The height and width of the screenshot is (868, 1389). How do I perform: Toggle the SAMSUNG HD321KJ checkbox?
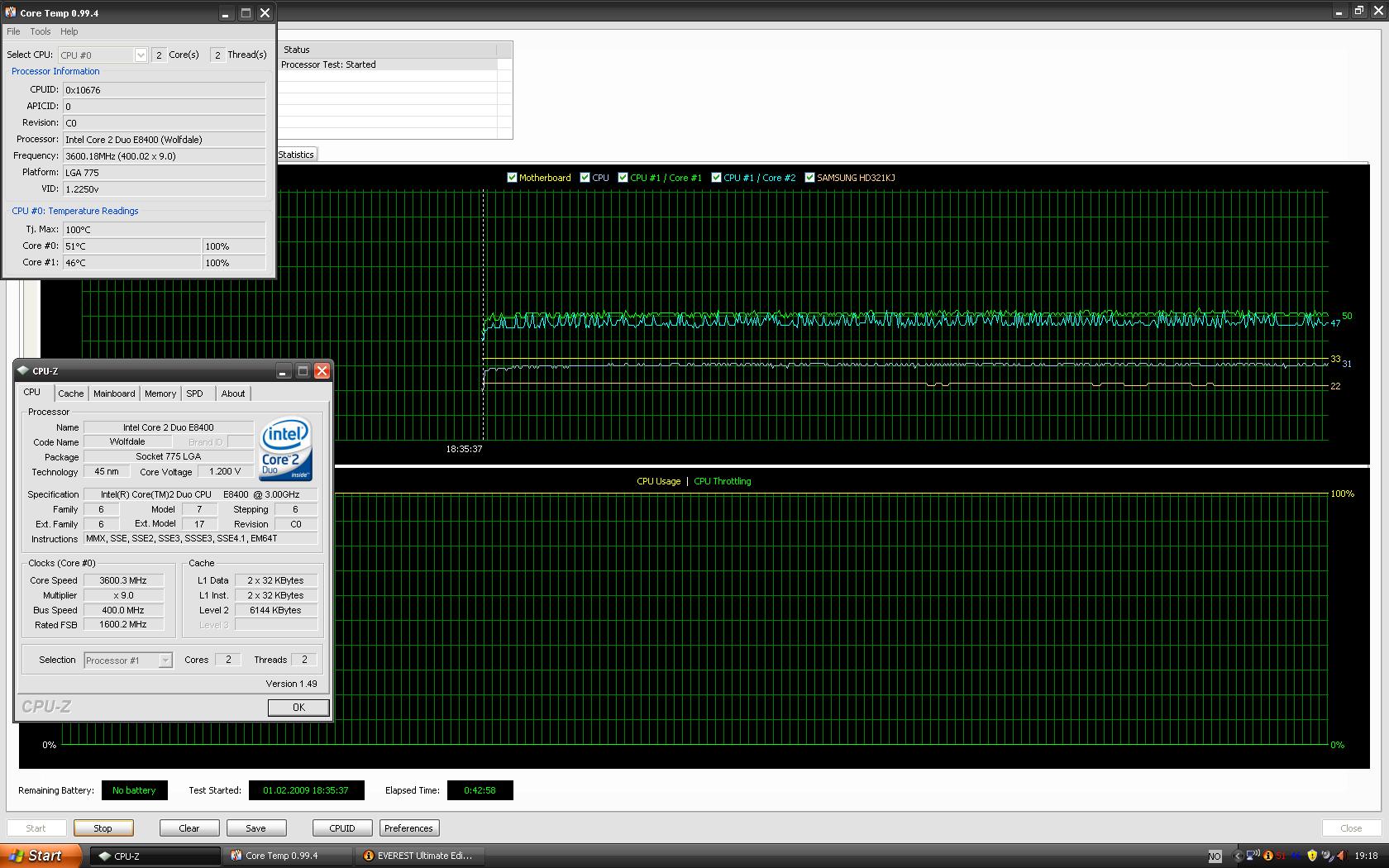coord(810,178)
